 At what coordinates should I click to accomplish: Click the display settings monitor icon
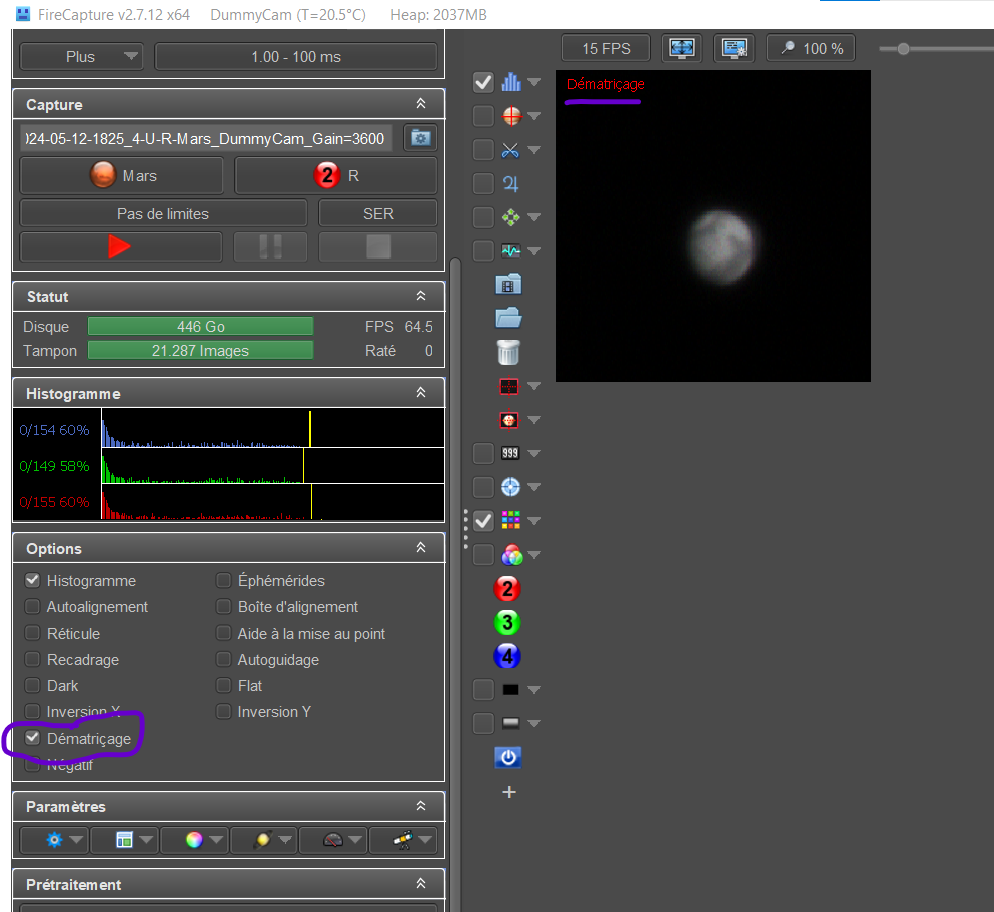click(734, 48)
